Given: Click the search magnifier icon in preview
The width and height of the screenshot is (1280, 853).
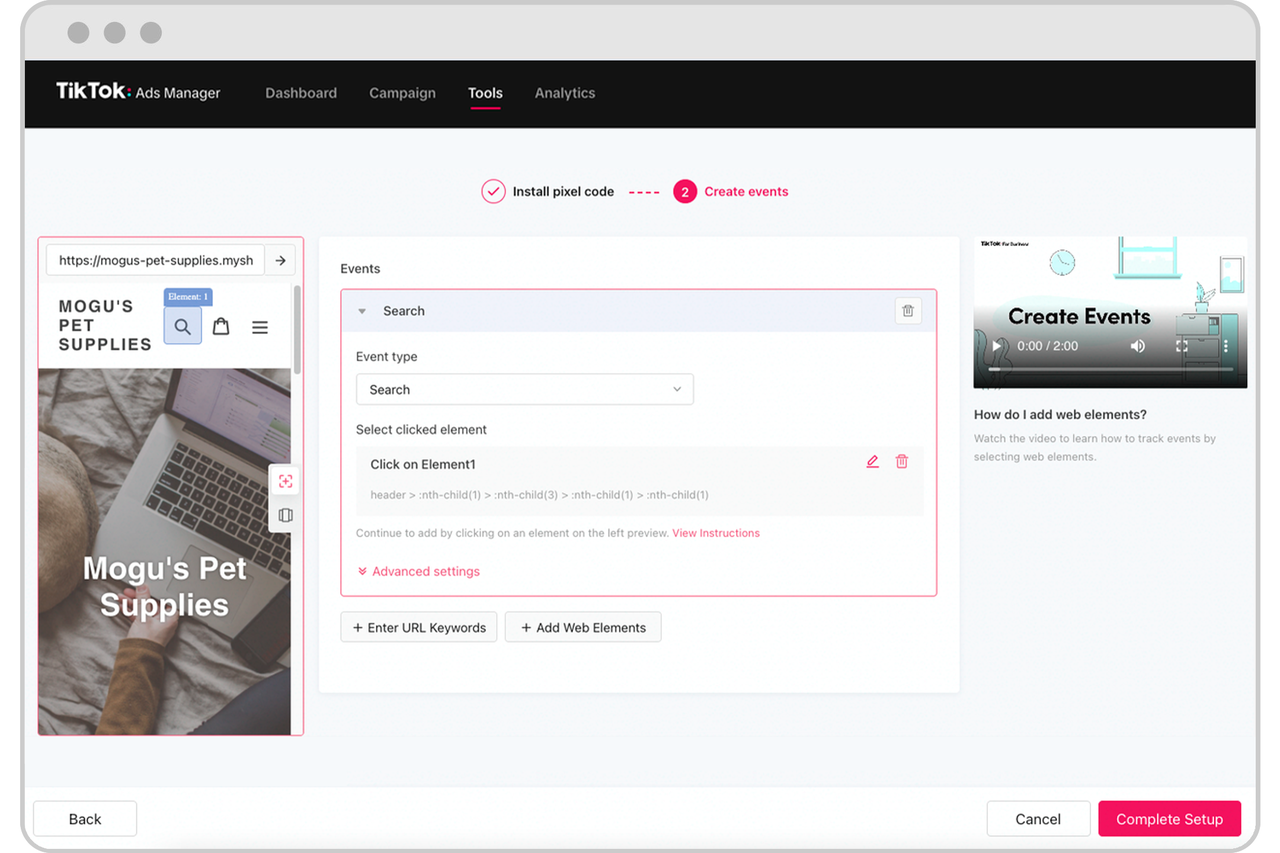Looking at the screenshot, I should coord(182,327).
